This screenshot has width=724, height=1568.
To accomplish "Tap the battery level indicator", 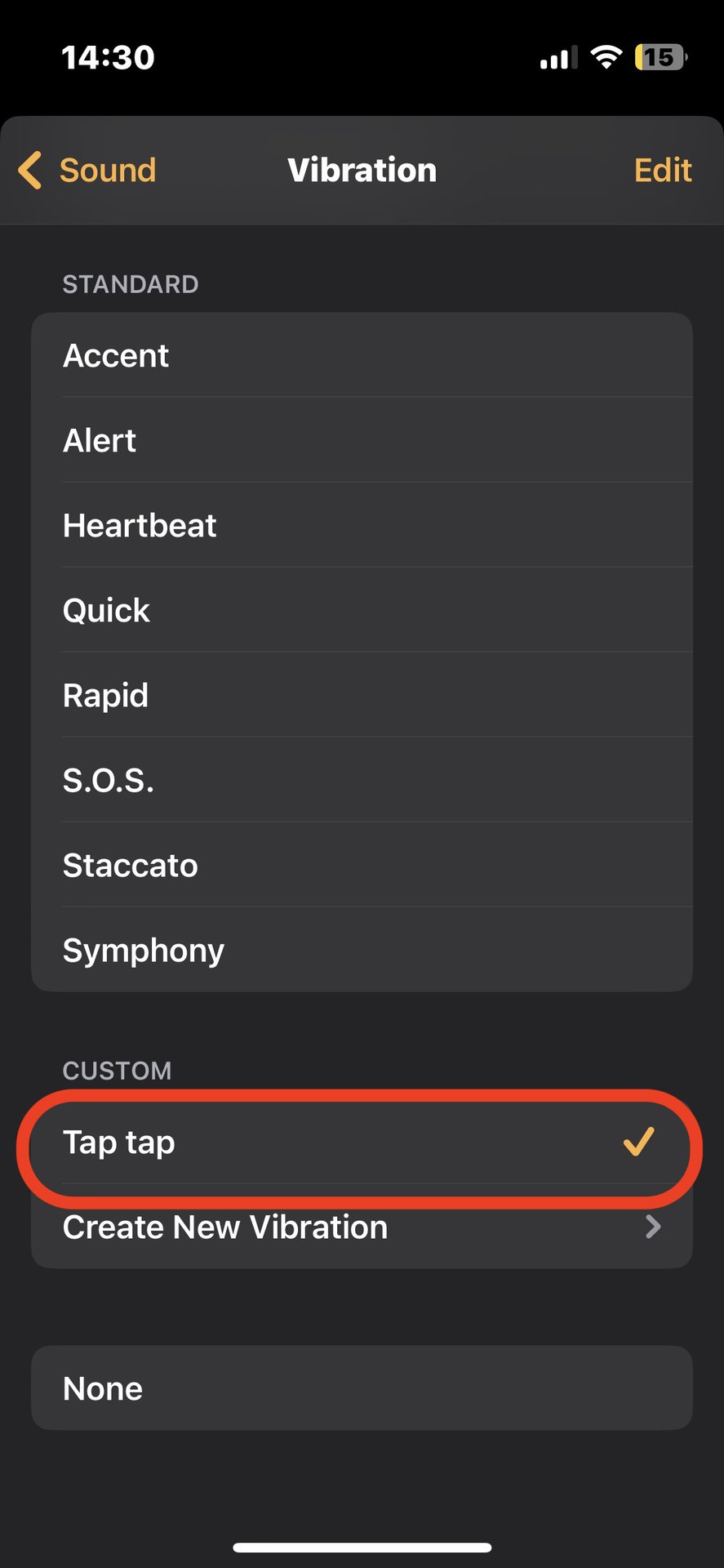I will coord(660,57).
